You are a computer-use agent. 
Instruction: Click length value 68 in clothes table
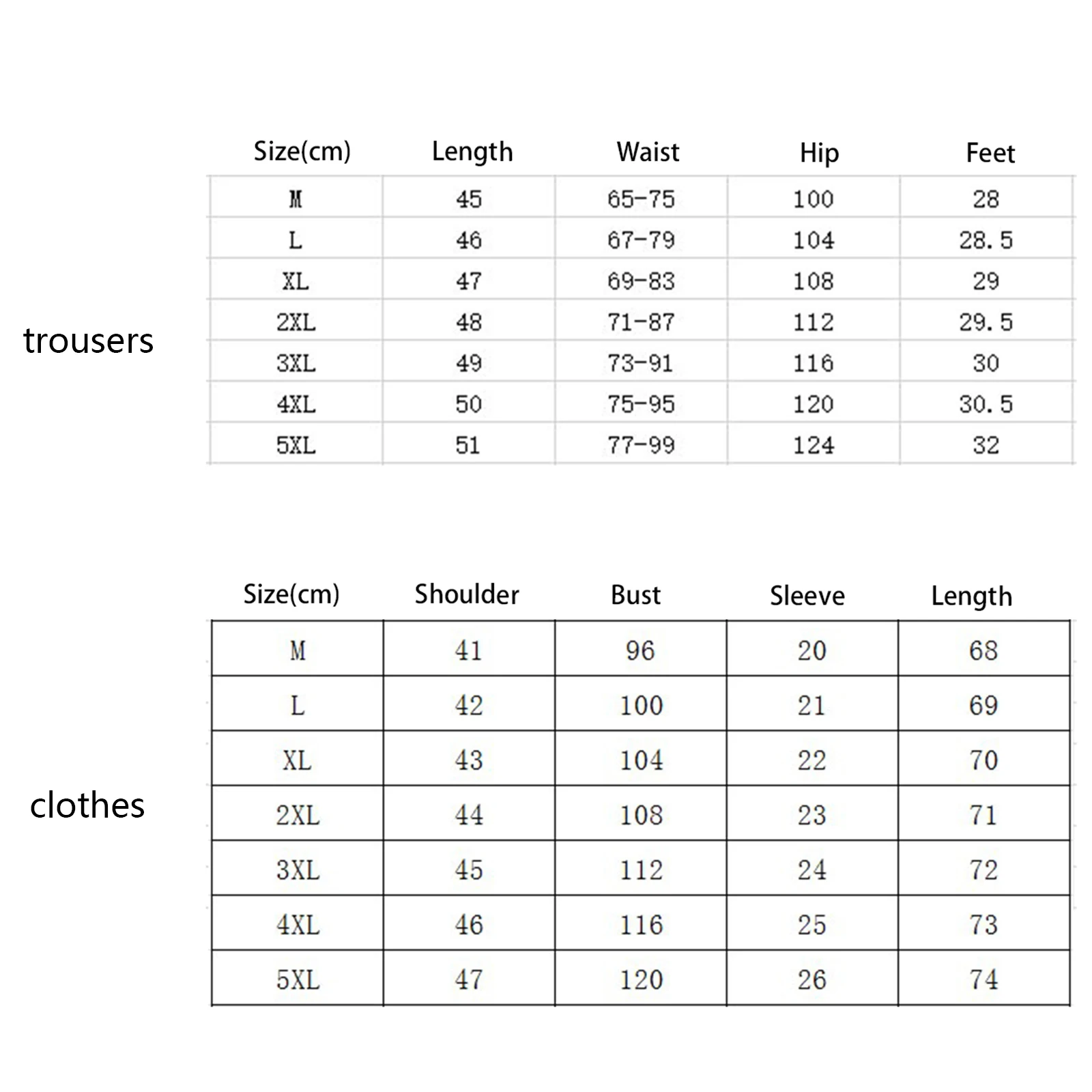[x=983, y=650]
